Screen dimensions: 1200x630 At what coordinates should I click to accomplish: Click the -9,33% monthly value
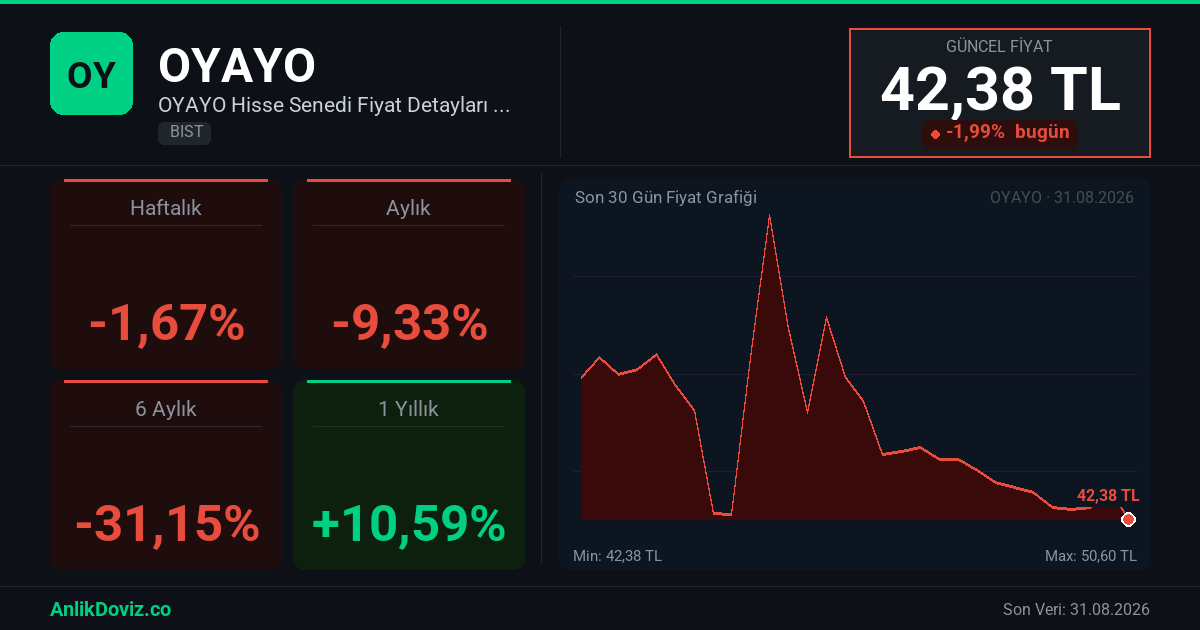[409, 323]
